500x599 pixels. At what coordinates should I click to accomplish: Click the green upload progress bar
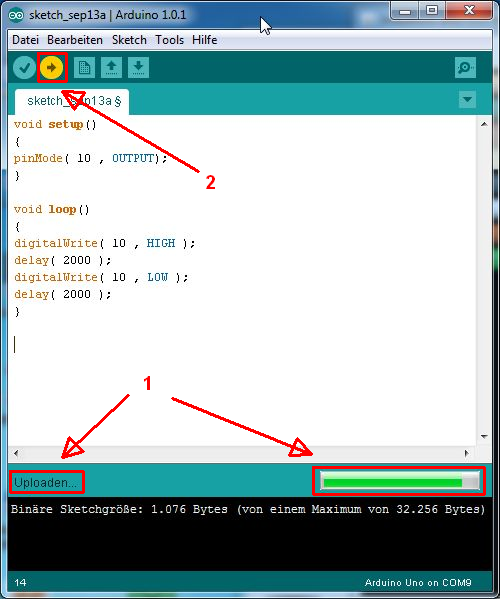[x=400, y=481]
